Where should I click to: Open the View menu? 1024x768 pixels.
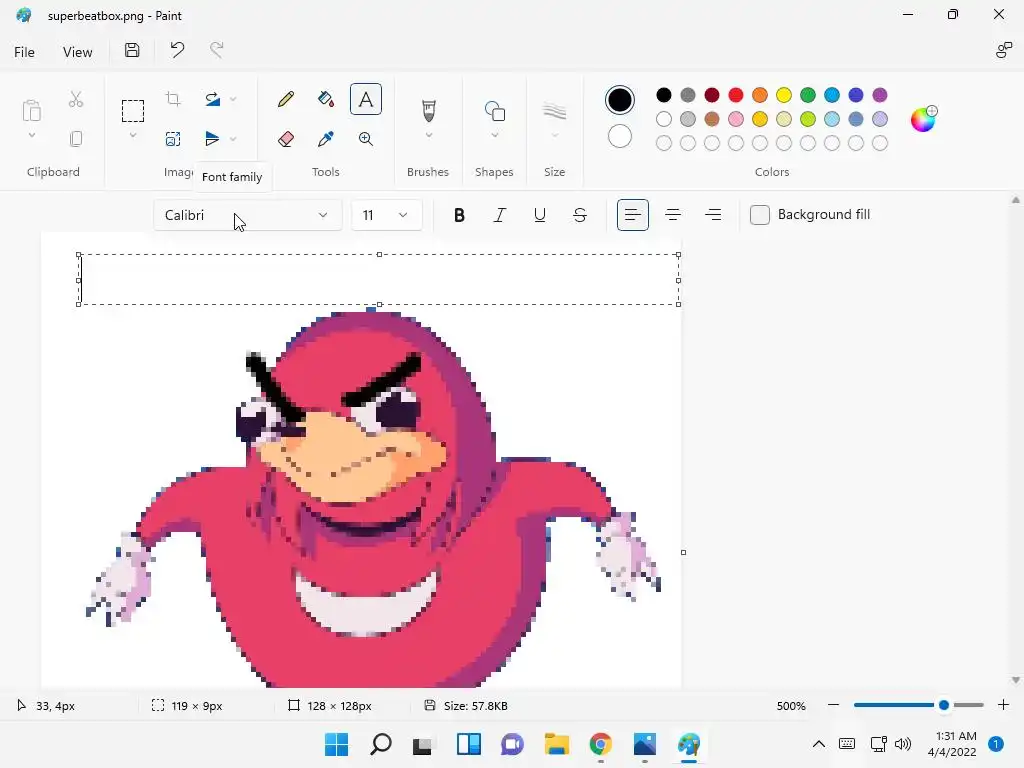(x=77, y=52)
